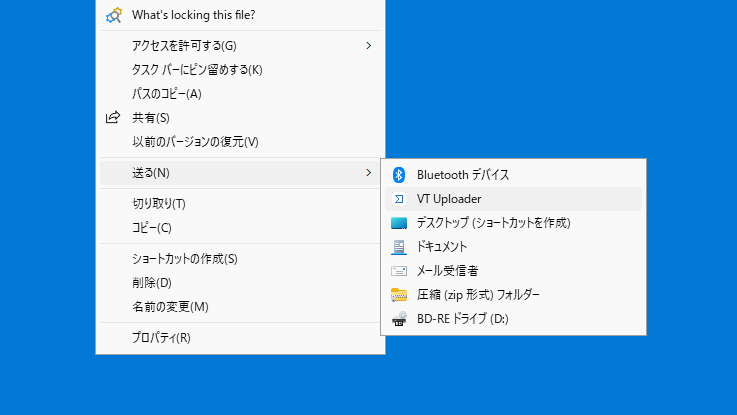Send file to VT Uploader
Viewport: 737px width, 415px height.
pyautogui.click(x=513, y=199)
